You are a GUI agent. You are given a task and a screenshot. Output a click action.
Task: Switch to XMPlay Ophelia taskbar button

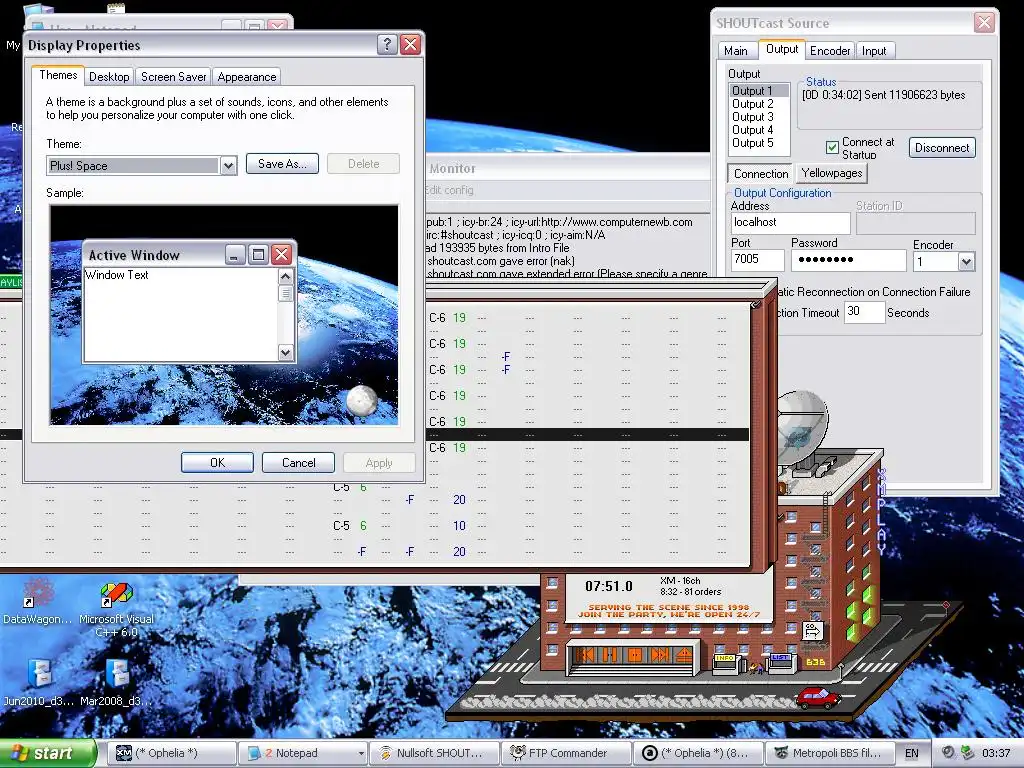pos(172,753)
